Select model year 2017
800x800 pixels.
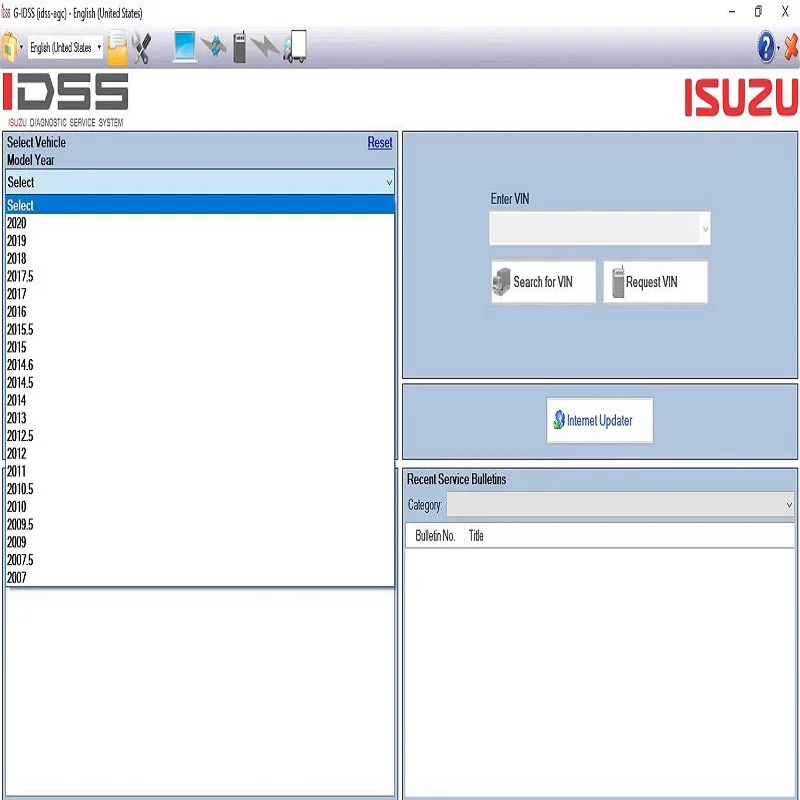pyautogui.click(x=200, y=294)
